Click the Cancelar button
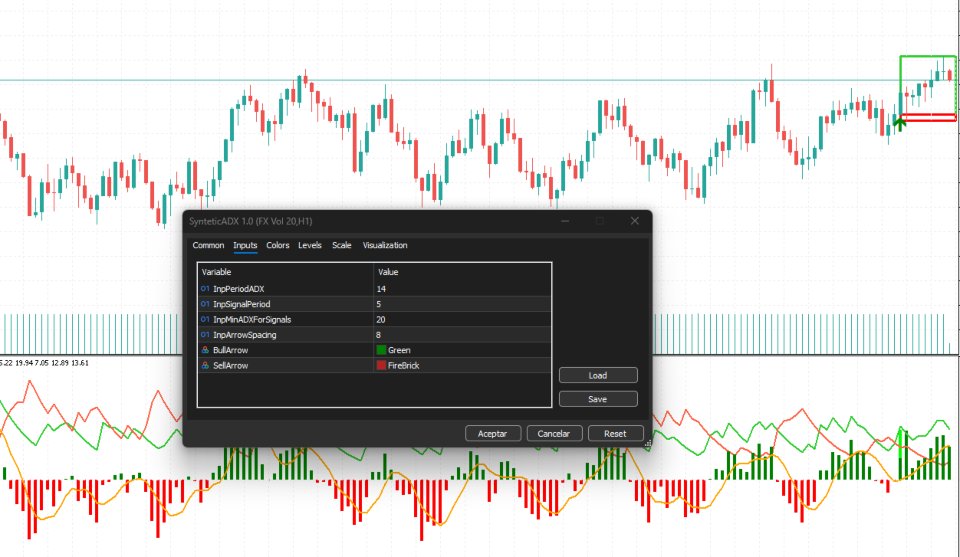Viewport: 960px width, 557px height. (554, 433)
